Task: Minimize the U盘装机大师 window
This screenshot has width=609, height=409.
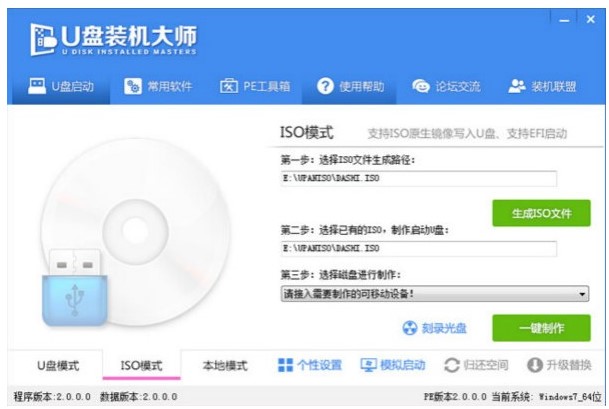Action: (x=563, y=19)
